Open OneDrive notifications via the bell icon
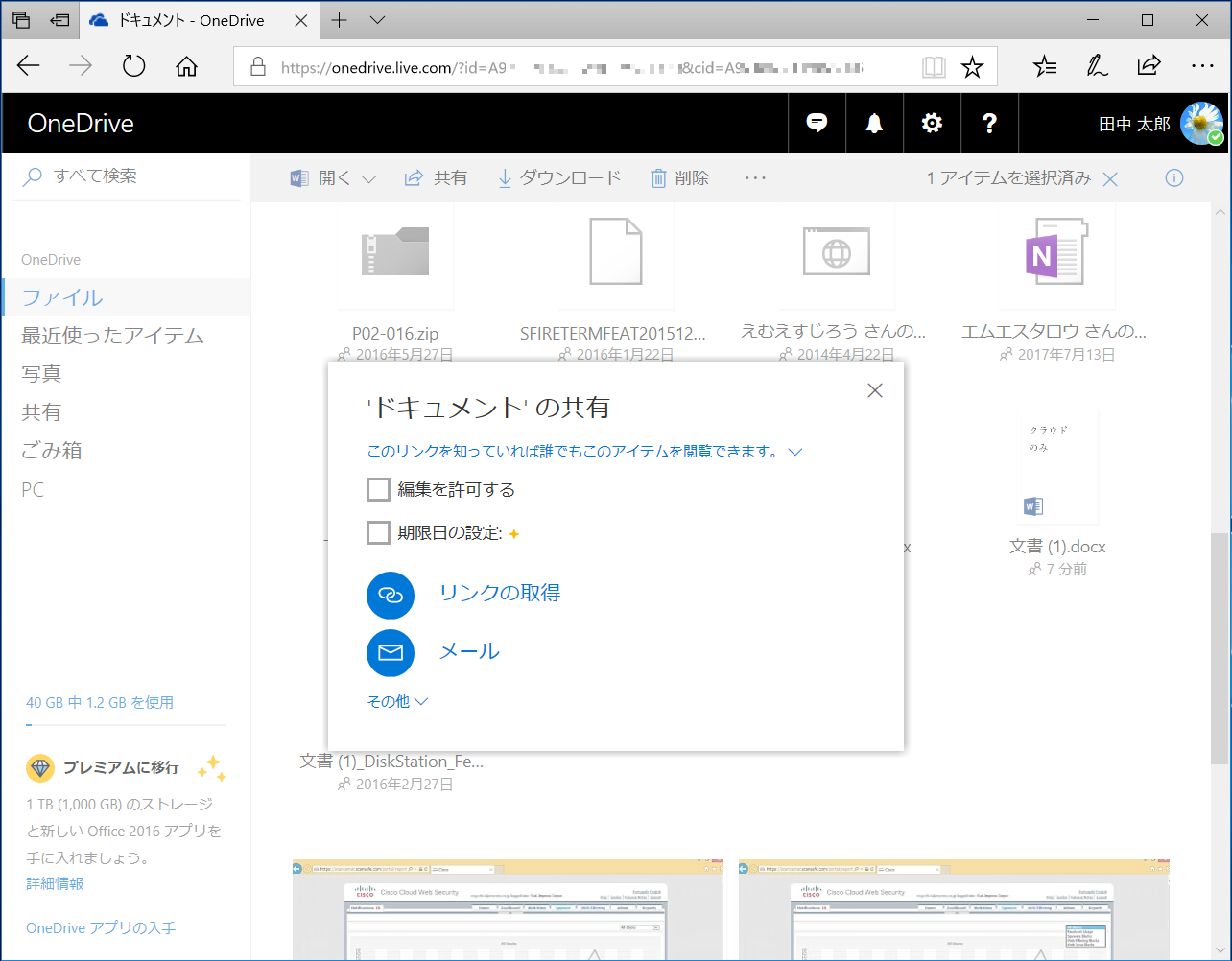Screen dimensions: 1232x961 [x=873, y=123]
